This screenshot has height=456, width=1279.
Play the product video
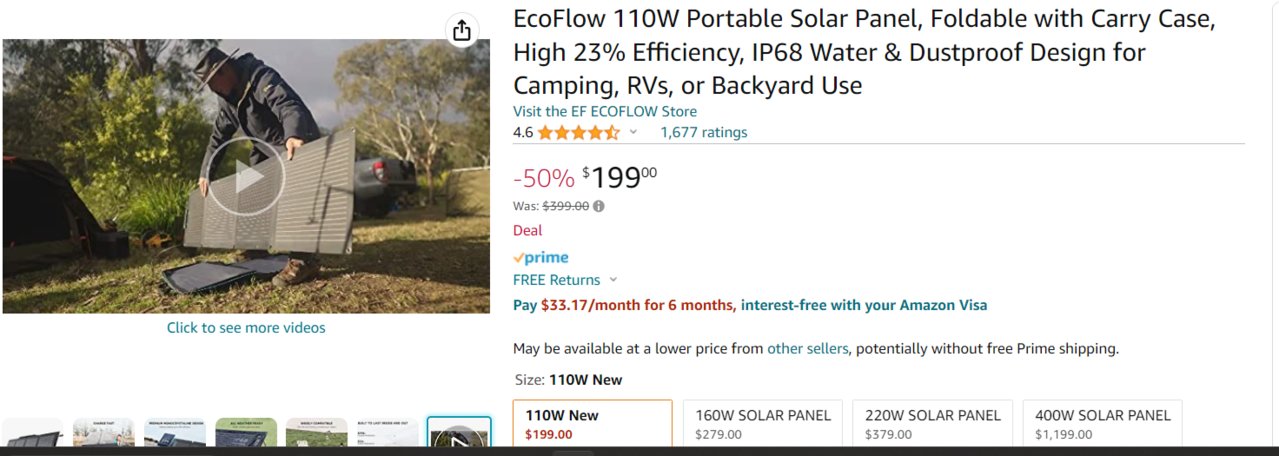point(246,177)
